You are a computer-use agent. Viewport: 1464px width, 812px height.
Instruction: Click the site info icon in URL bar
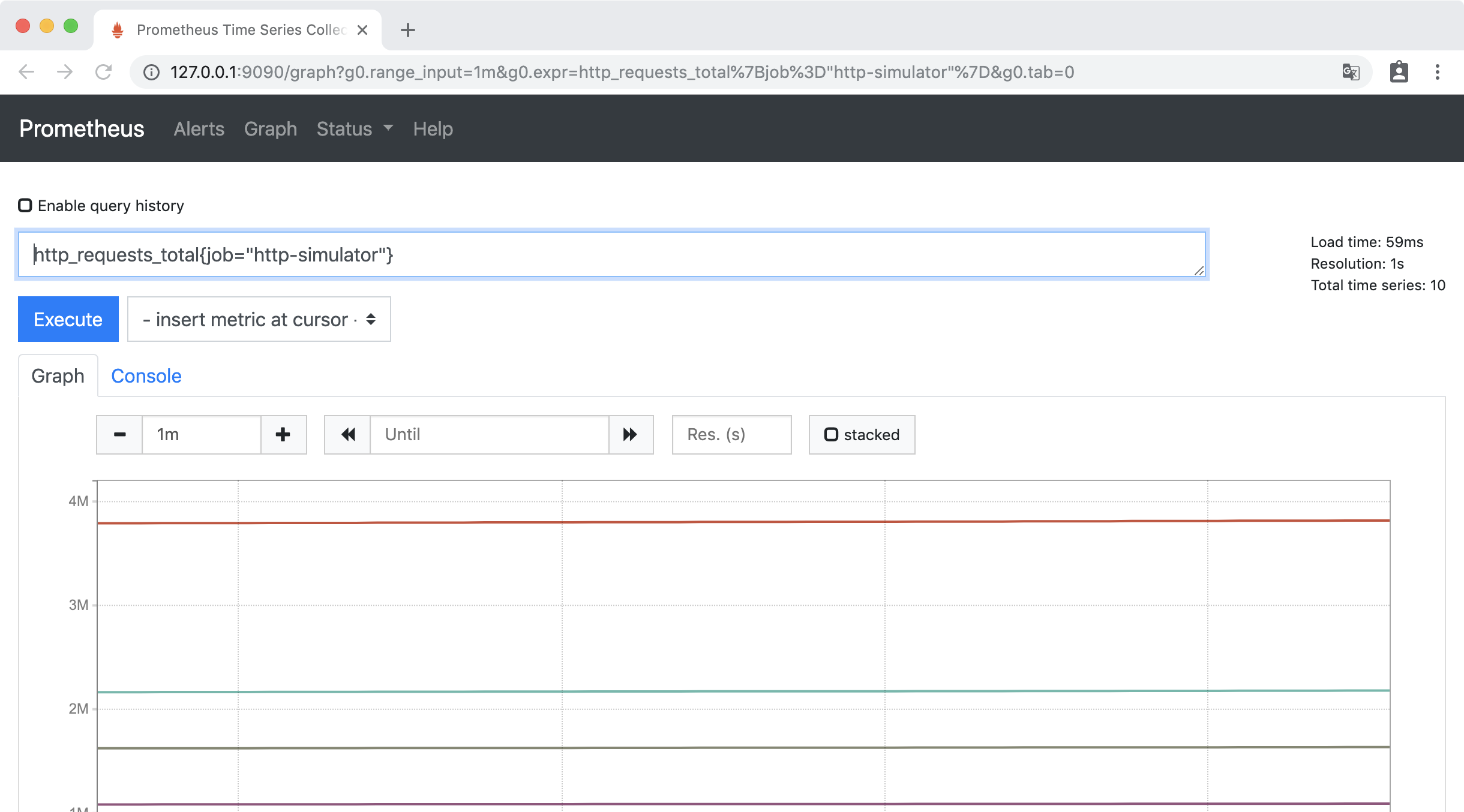151,72
